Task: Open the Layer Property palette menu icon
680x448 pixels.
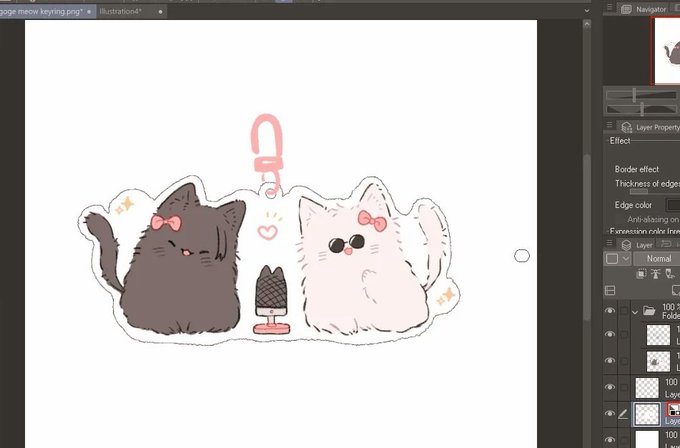Action: [609, 125]
